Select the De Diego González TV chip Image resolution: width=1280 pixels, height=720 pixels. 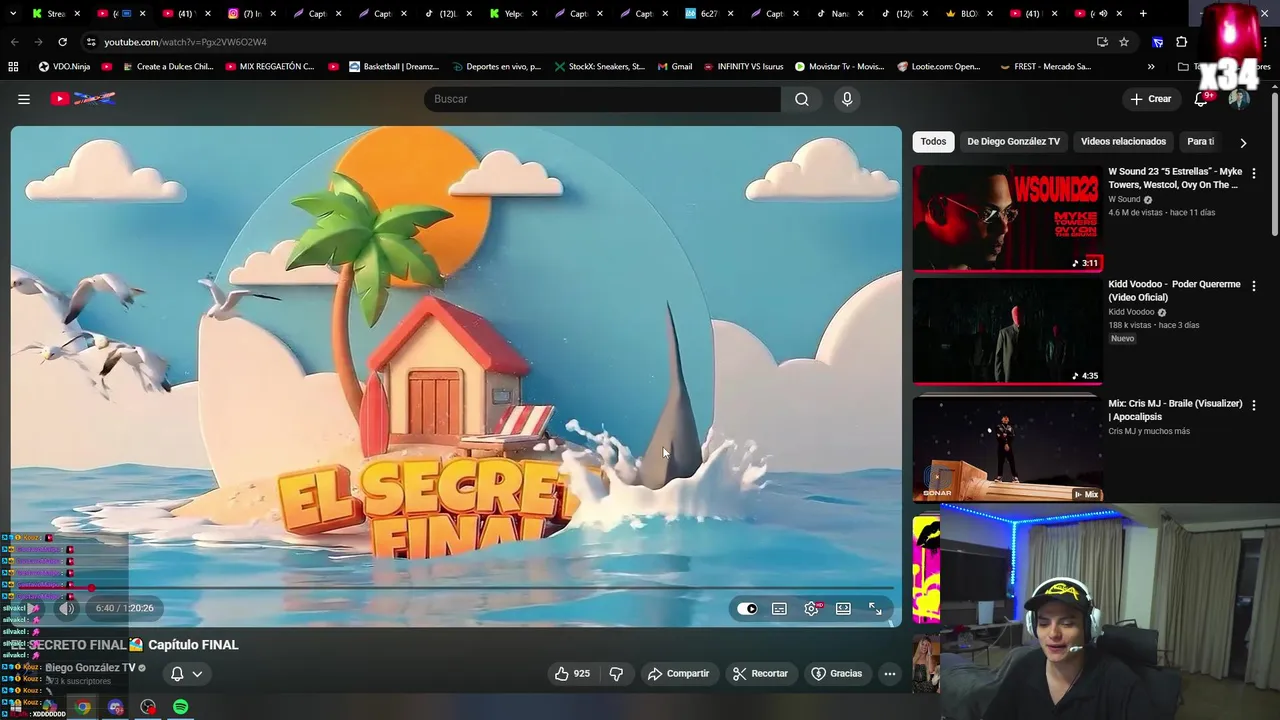(1013, 142)
